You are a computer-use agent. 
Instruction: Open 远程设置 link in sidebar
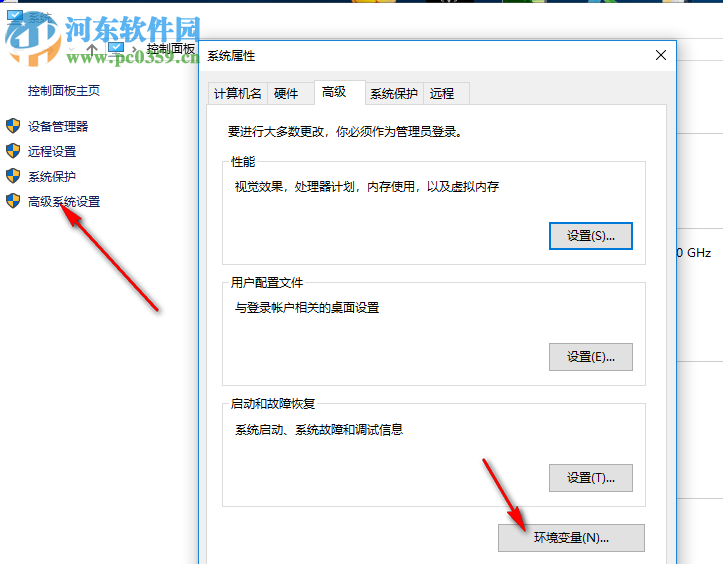(x=52, y=151)
